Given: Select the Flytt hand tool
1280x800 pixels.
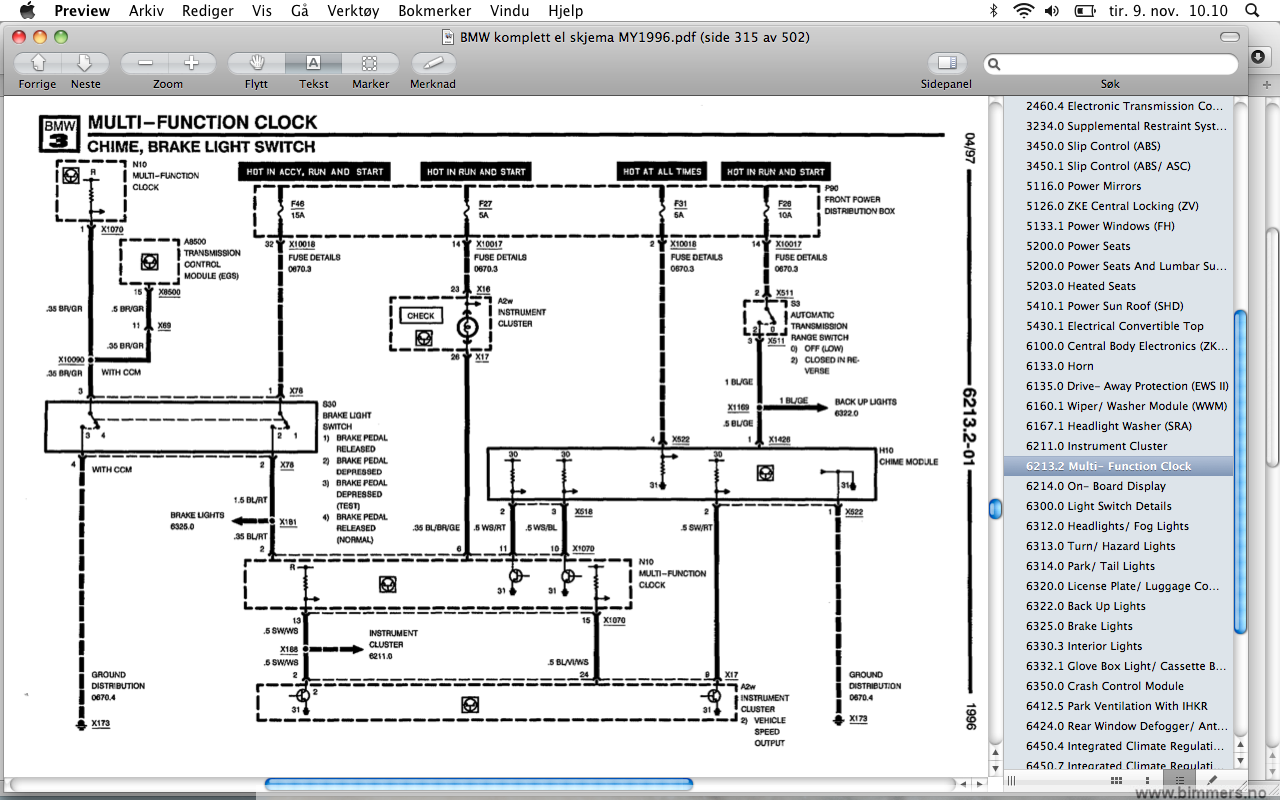Looking at the screenshot, I should [x=256, y=63].
